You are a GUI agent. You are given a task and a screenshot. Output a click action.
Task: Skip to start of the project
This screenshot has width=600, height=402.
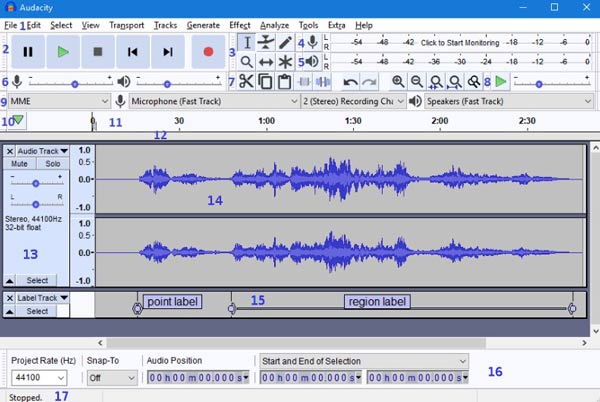click(x=133, y=51)
